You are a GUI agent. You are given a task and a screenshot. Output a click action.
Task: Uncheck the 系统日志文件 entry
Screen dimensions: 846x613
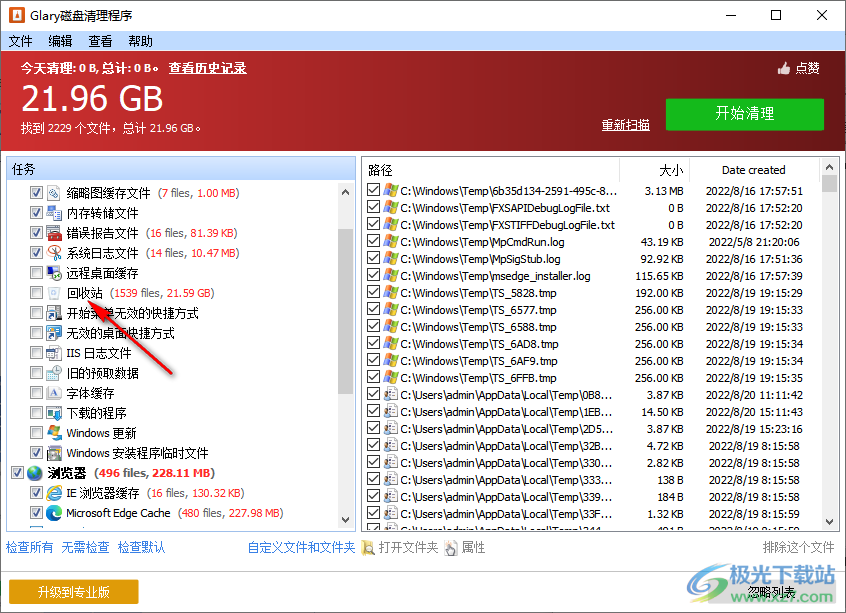pos(36,252)
